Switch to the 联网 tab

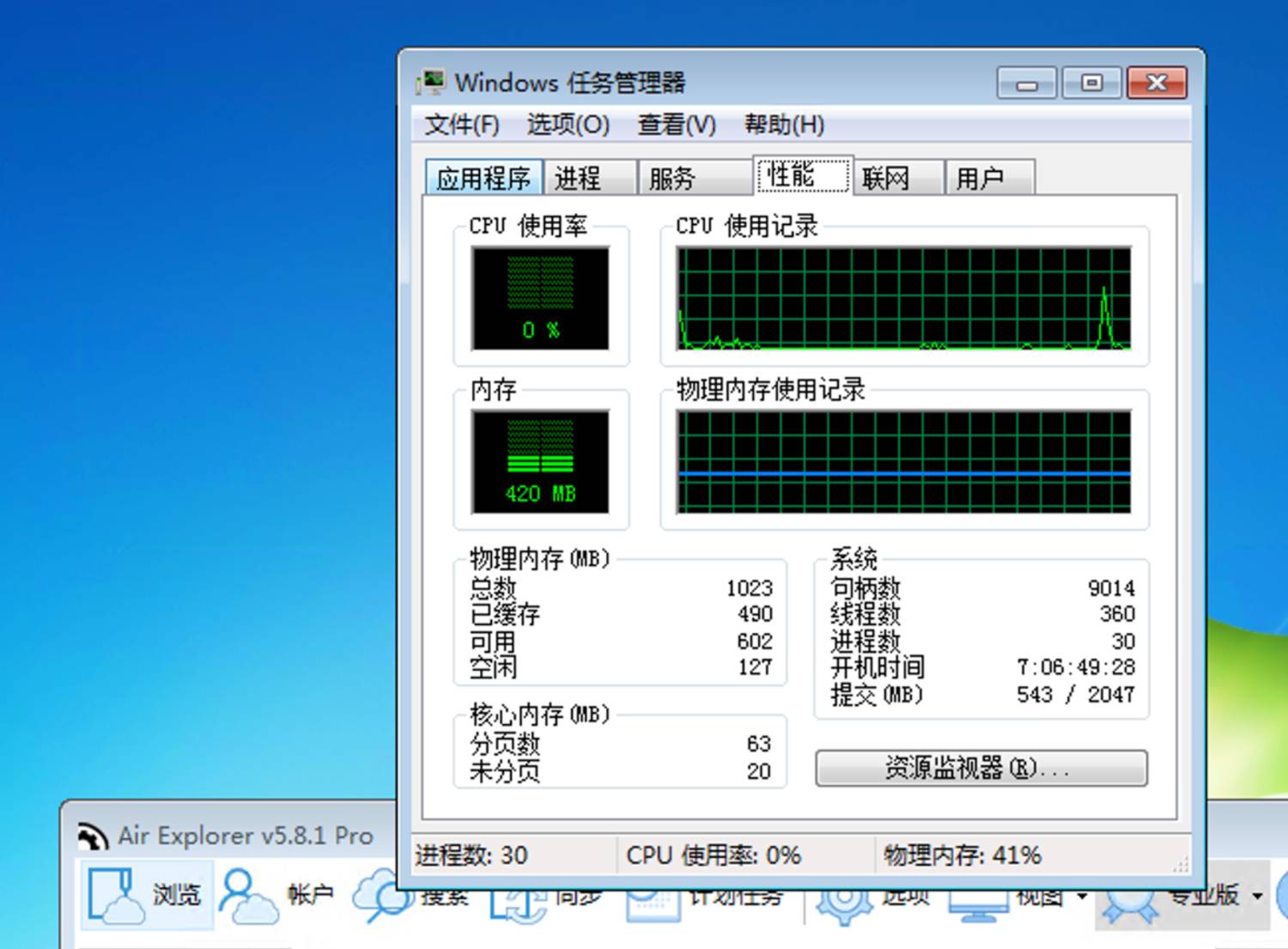pos(897,179)
